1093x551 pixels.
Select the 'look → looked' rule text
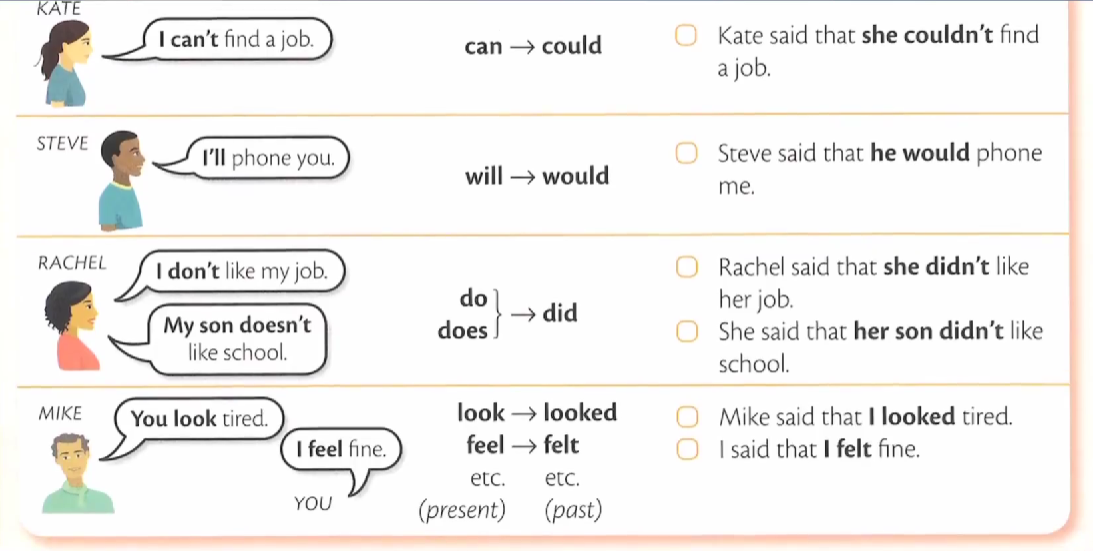[x=537, y=413]
